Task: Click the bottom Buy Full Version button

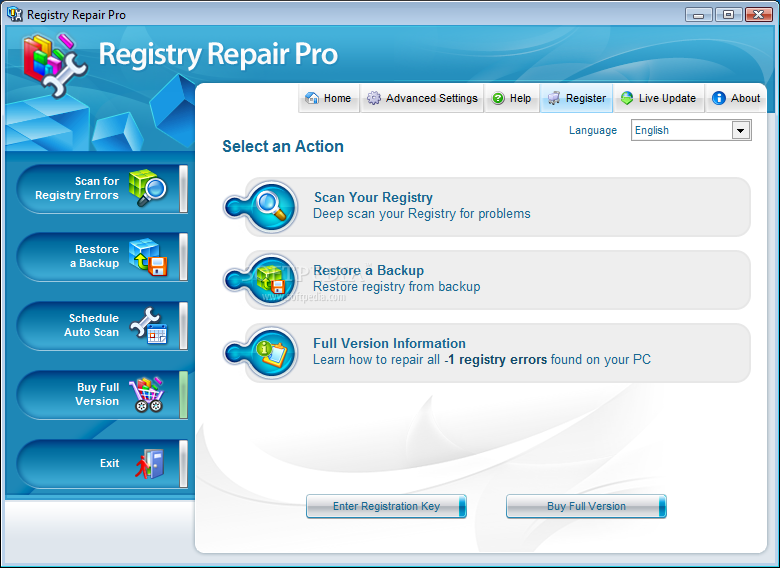Action: 586,506
